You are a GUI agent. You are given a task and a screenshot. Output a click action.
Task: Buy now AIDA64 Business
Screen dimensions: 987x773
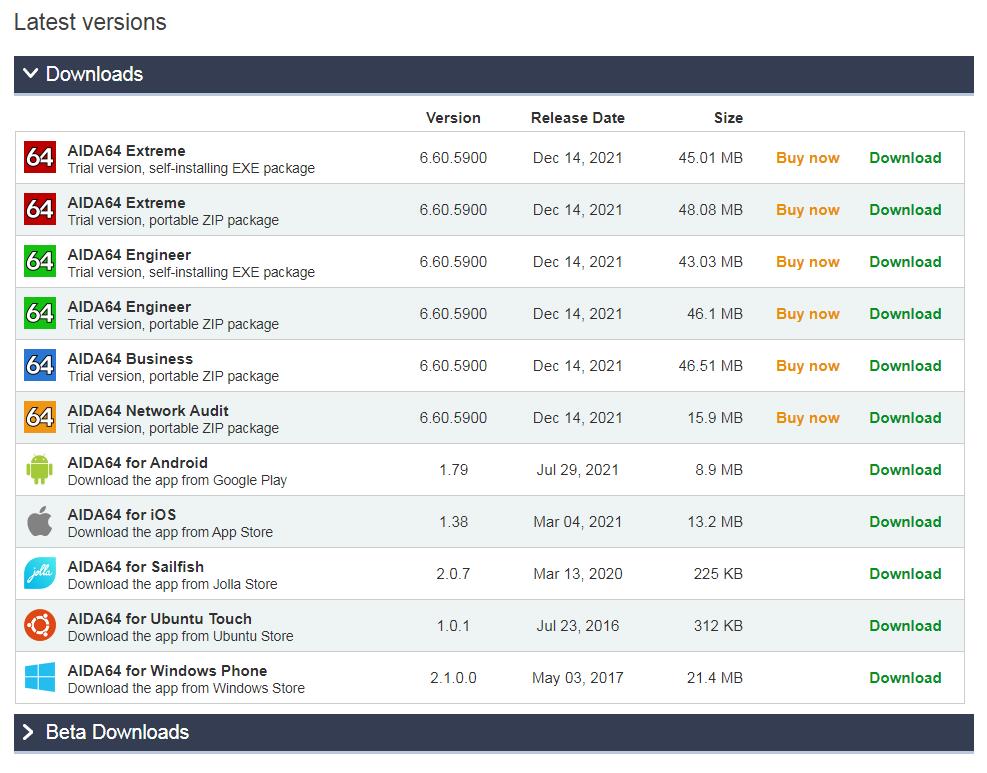click(x=808, y=366)
